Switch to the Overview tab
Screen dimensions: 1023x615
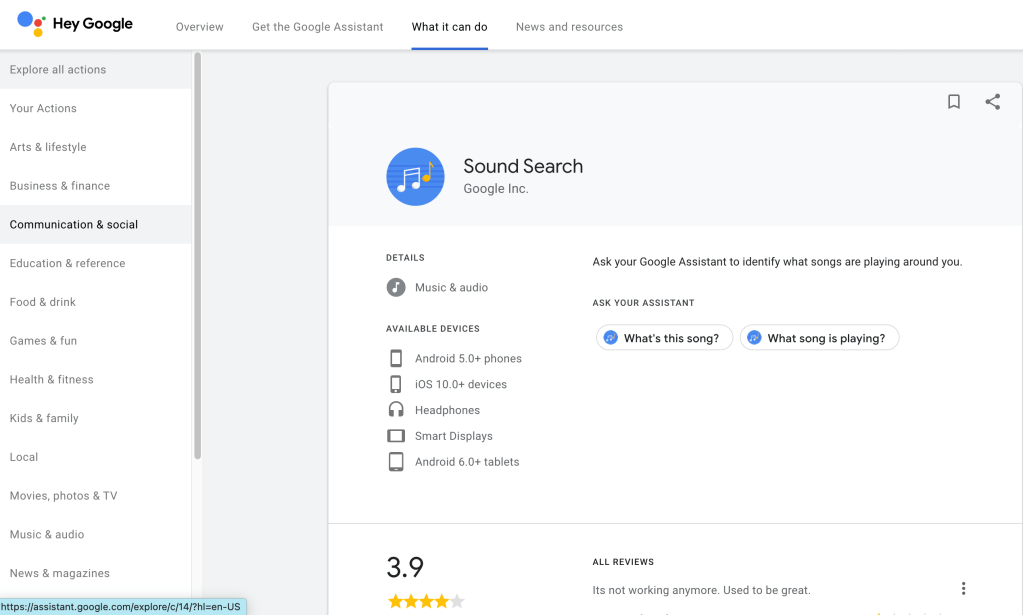click(200, 27)
